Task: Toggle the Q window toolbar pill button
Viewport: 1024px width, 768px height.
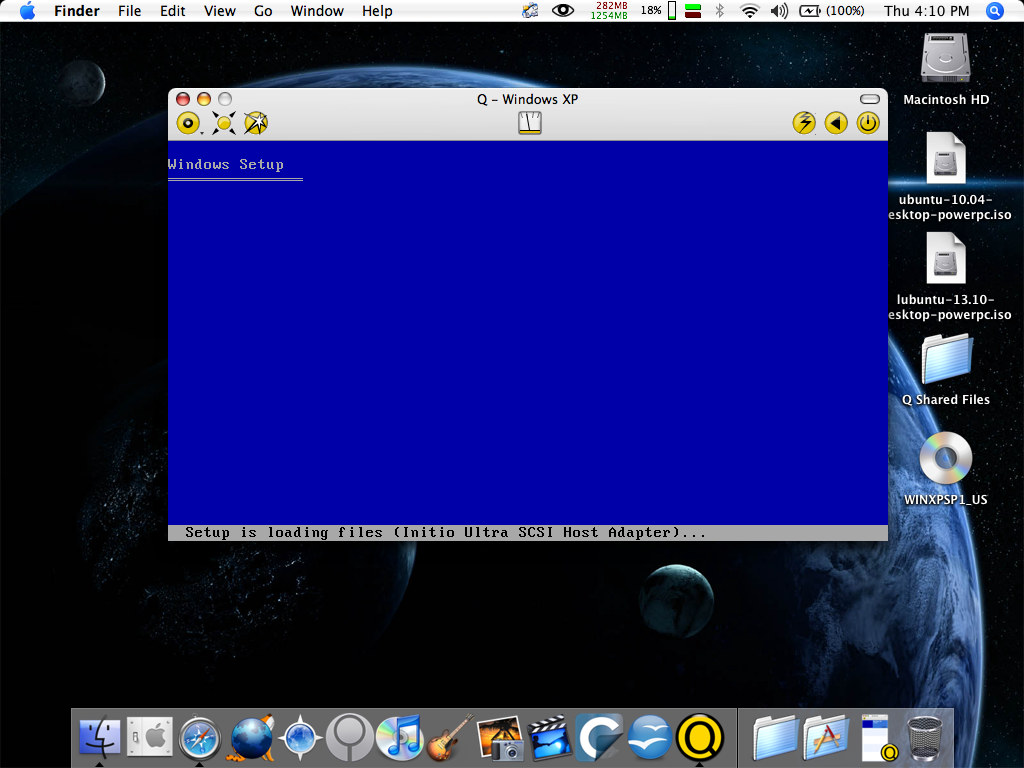Action: [x=870, y=99]
